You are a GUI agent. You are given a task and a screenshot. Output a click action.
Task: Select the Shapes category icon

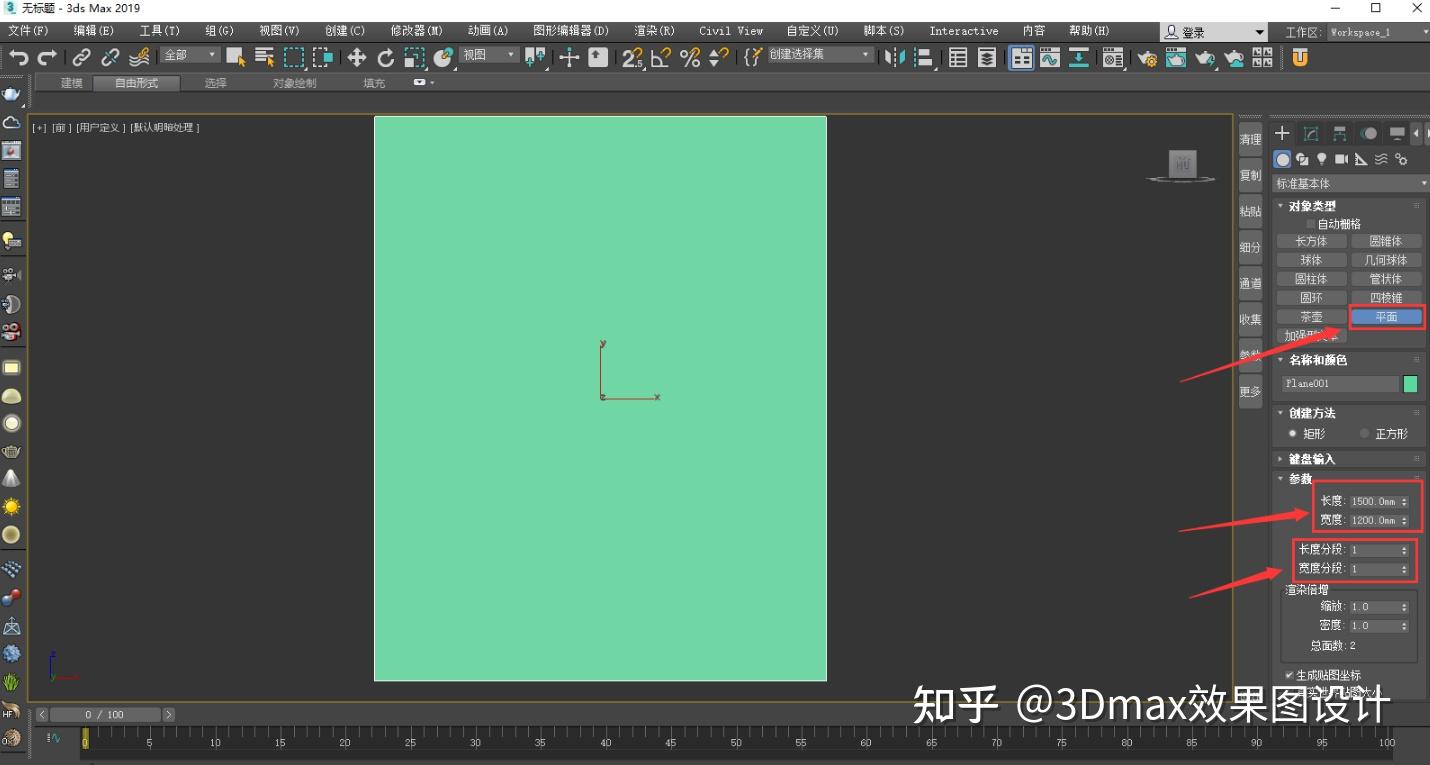click(1302, 159)
